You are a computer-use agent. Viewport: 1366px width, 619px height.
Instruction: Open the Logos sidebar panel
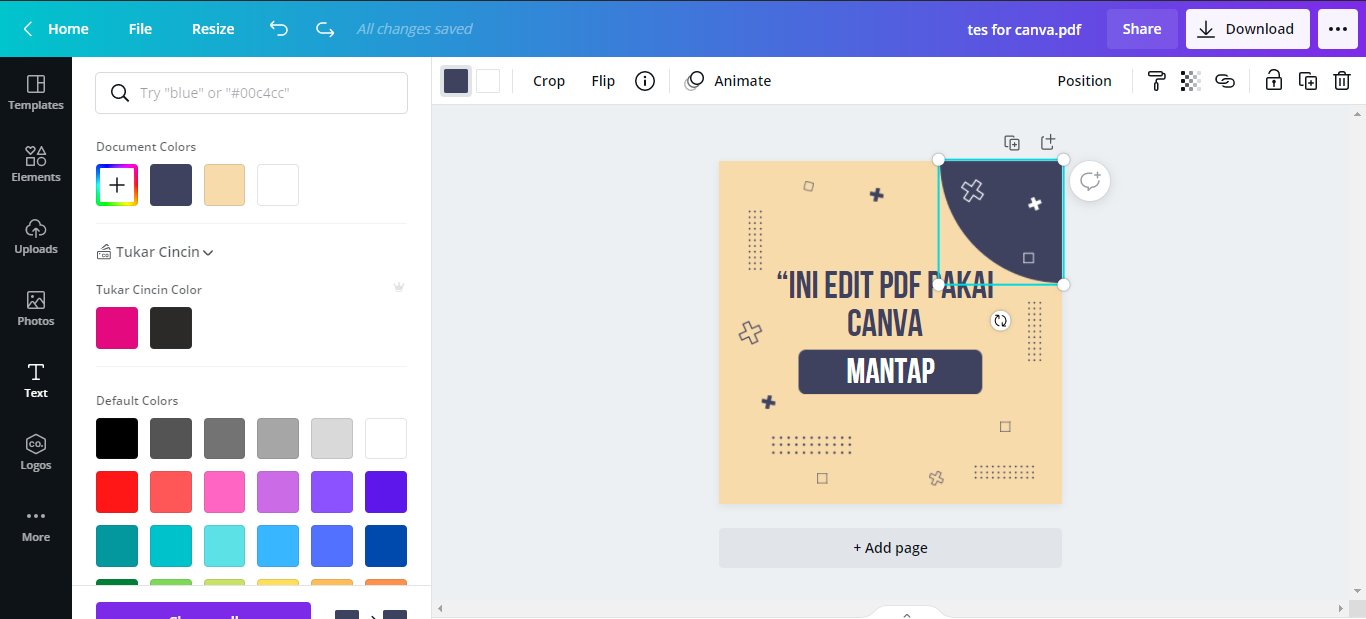coord(36,452)
